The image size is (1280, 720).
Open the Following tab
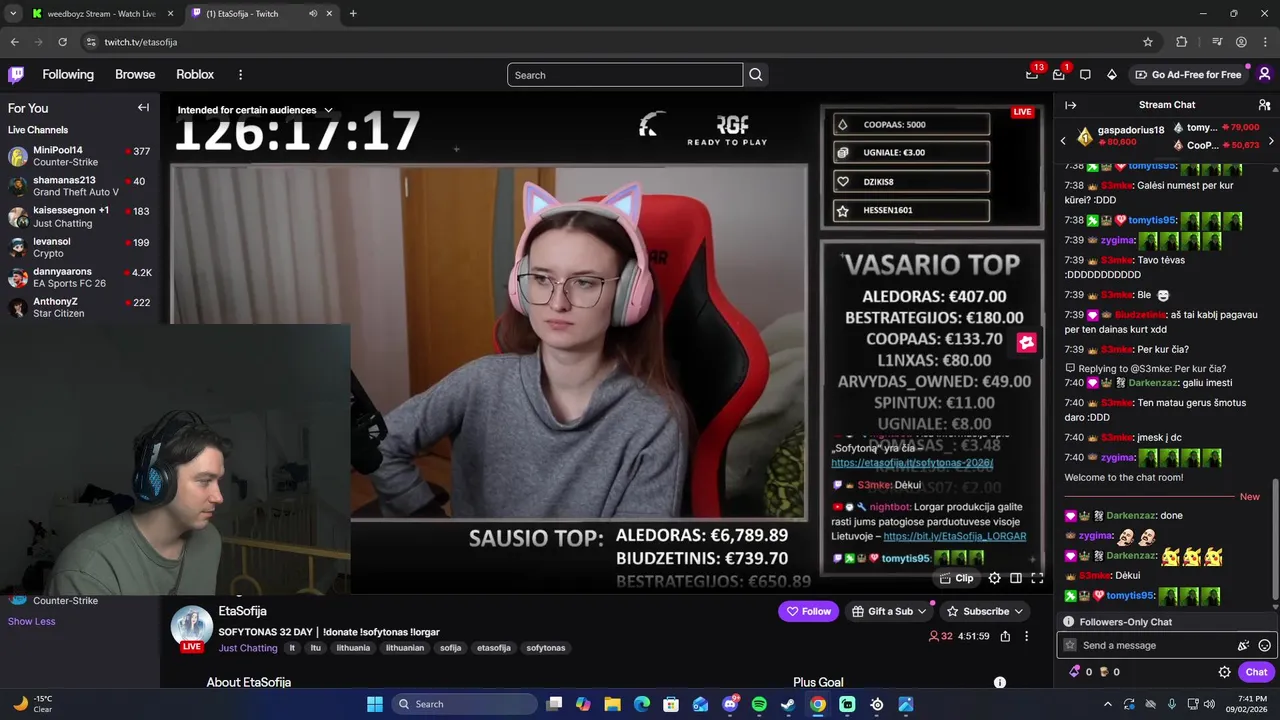[68, 75]
